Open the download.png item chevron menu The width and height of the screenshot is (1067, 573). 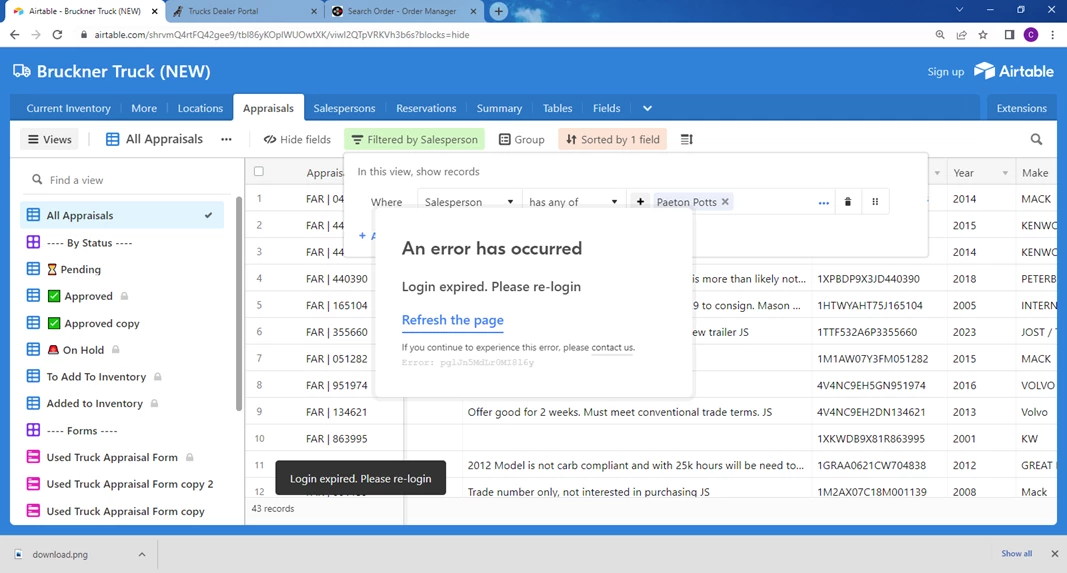click(142, 555)
